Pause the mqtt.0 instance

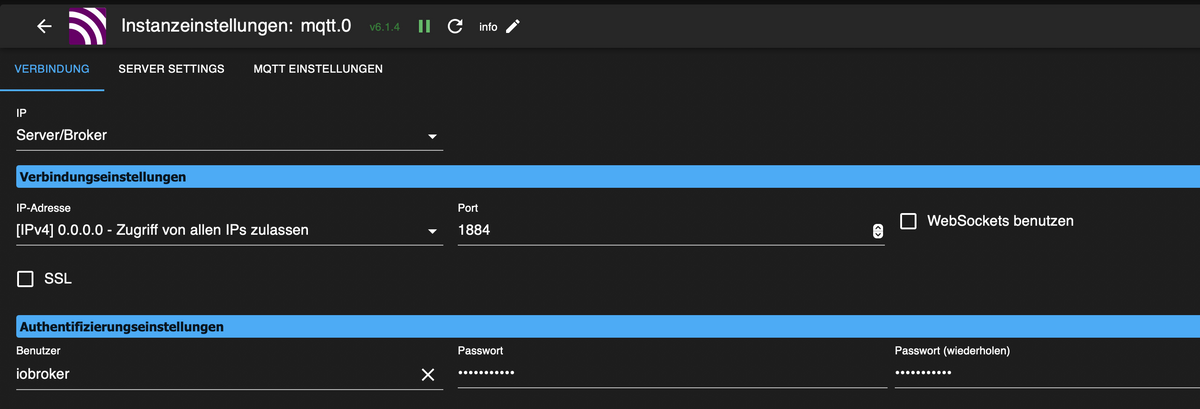pos(424,26)
